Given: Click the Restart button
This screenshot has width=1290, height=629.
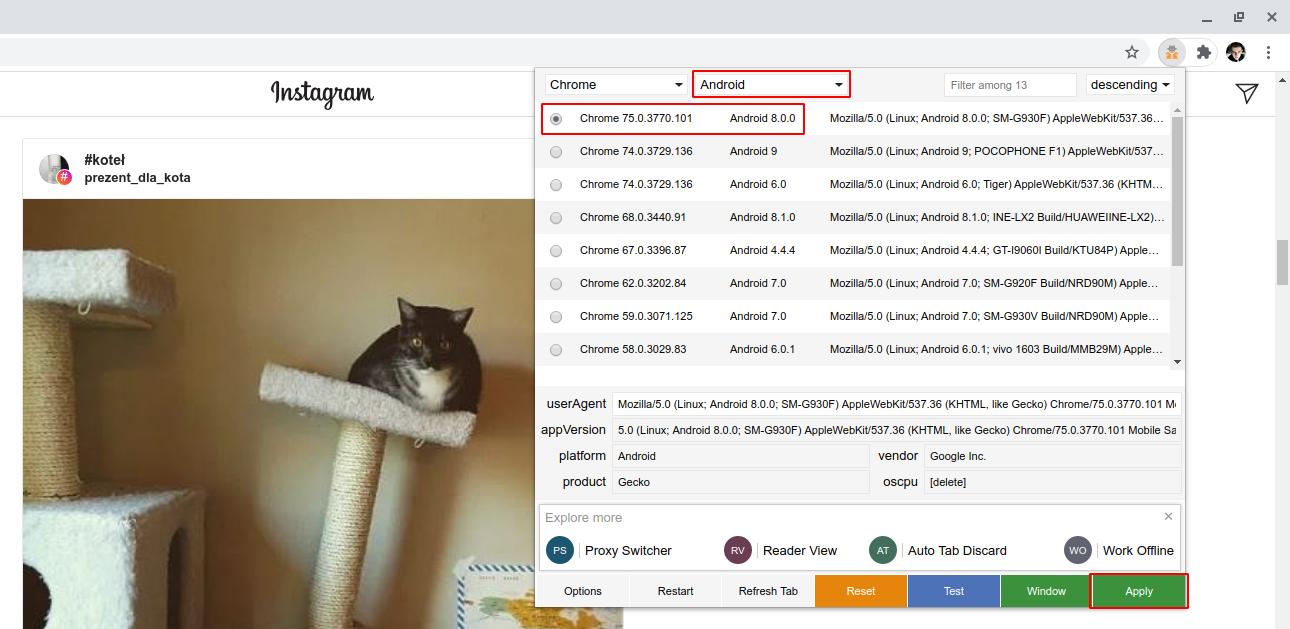Looking at the screenshot, I should tap(676, 591).
